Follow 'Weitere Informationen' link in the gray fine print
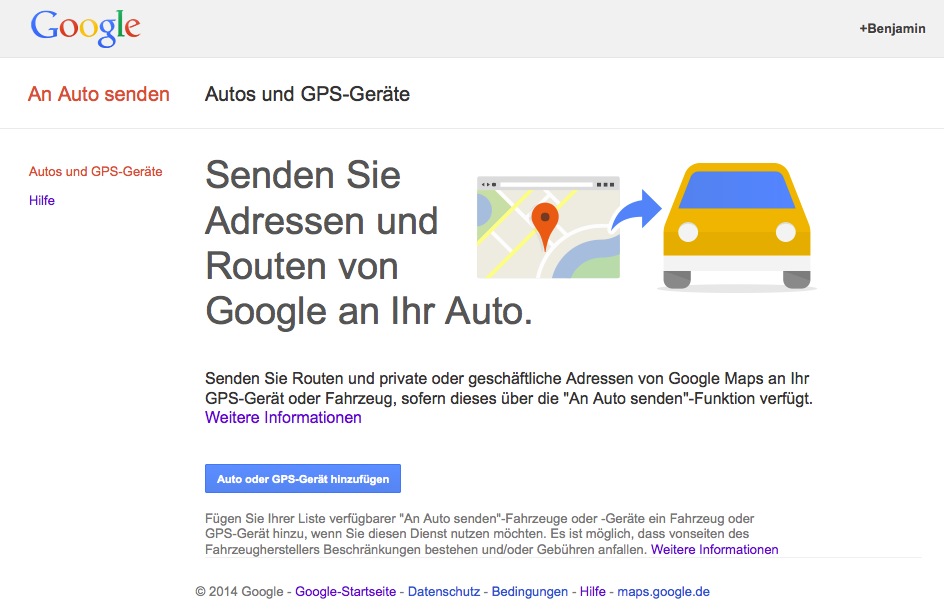 pyautogui.click(x=714, y=550)
